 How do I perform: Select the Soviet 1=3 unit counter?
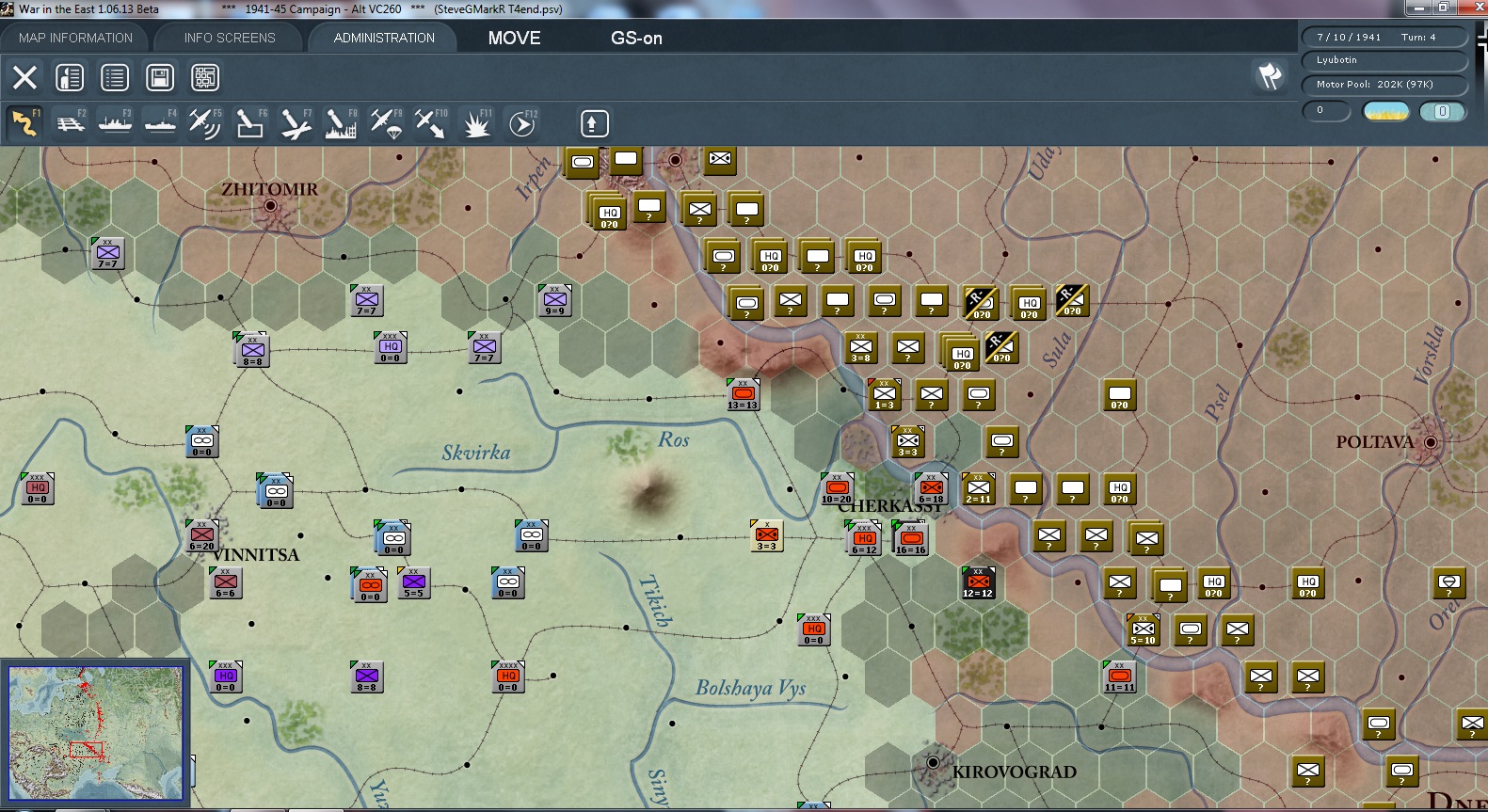884,395
